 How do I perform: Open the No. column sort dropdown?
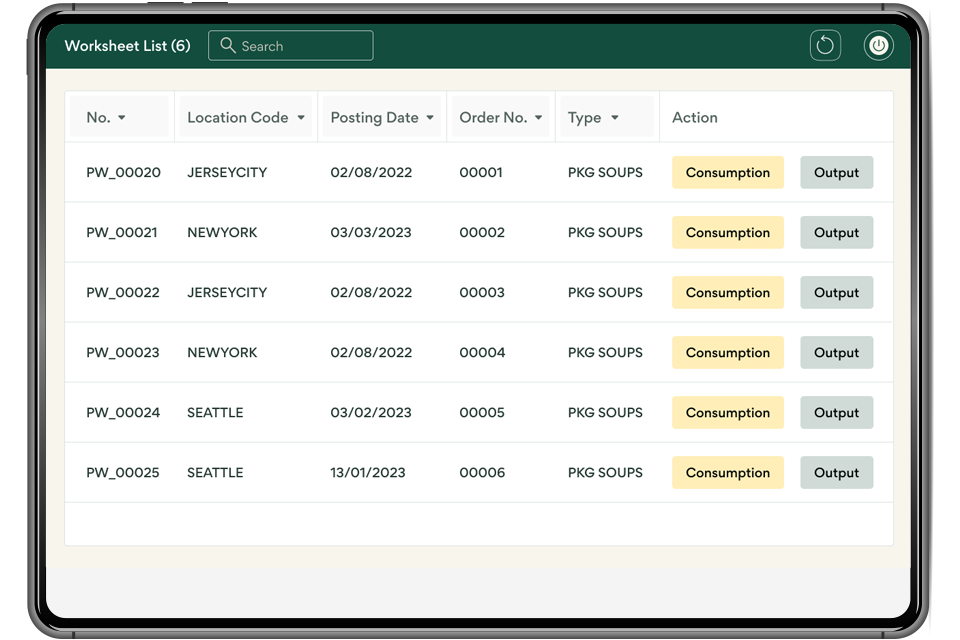click(122, 117)
